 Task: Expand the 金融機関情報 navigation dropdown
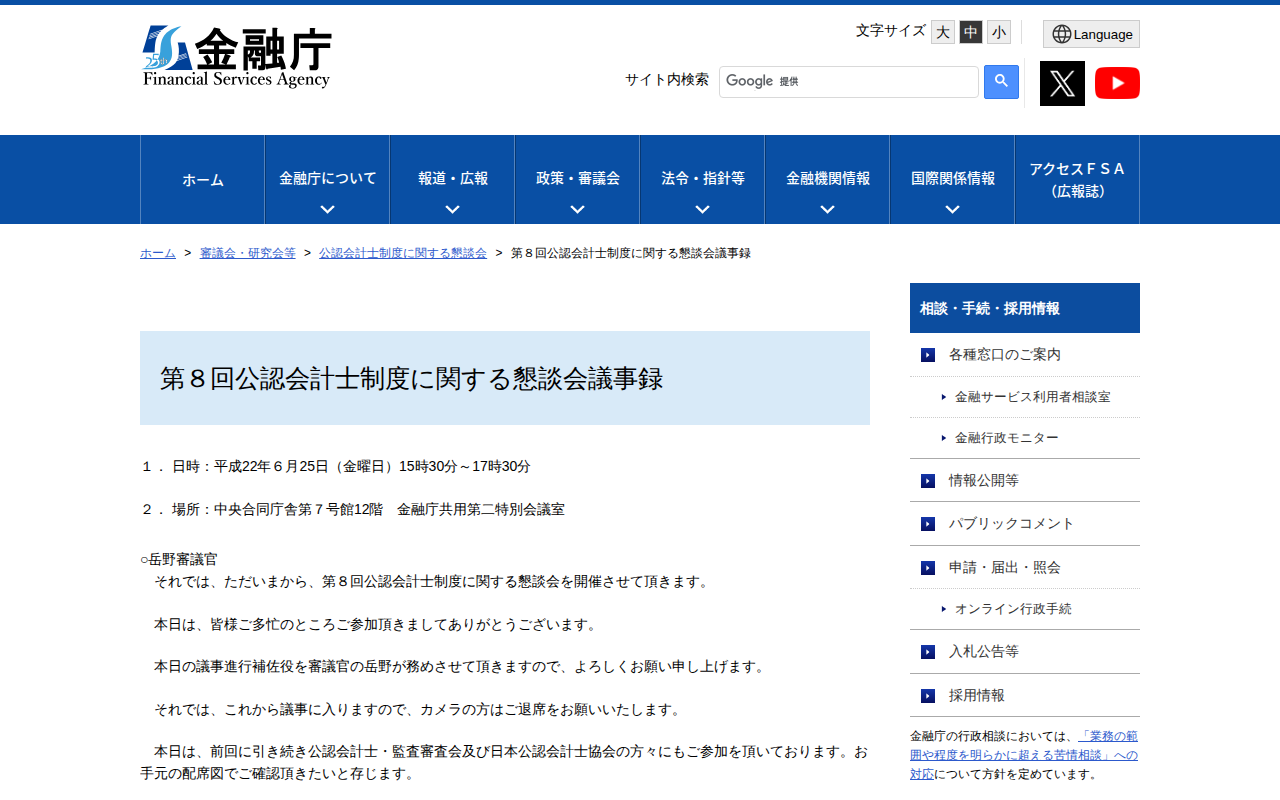(826, 179)
